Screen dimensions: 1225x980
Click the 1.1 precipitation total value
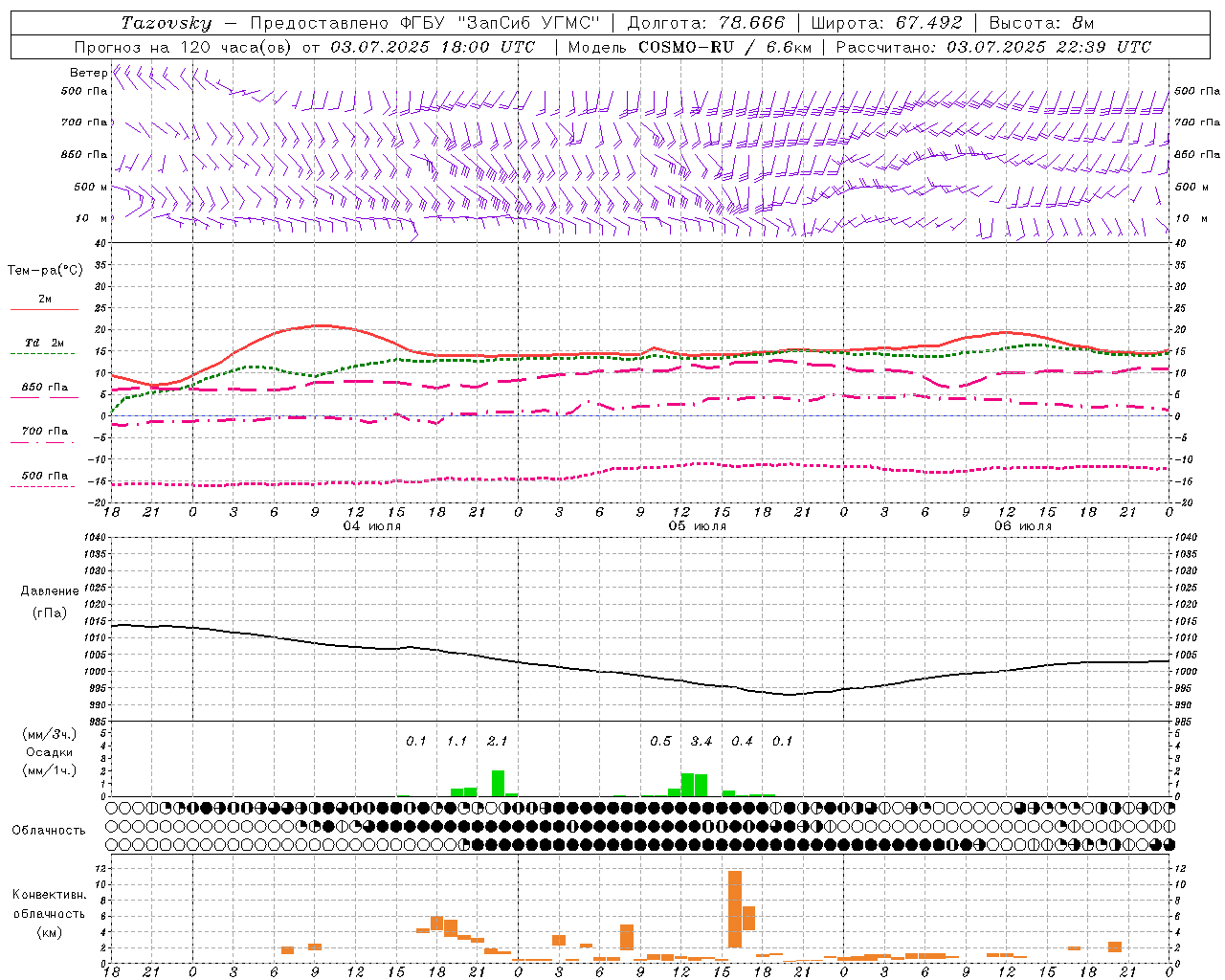point(457,741)
